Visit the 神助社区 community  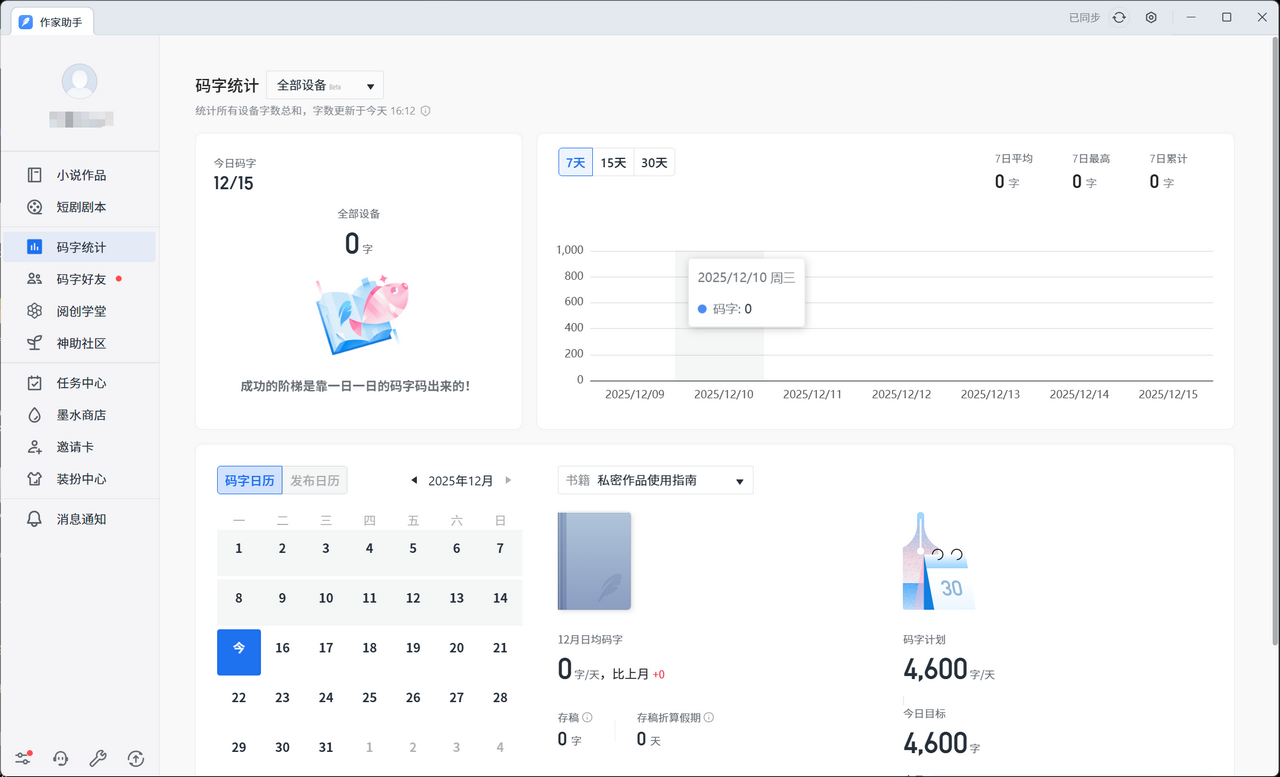(x=80, y=342)
